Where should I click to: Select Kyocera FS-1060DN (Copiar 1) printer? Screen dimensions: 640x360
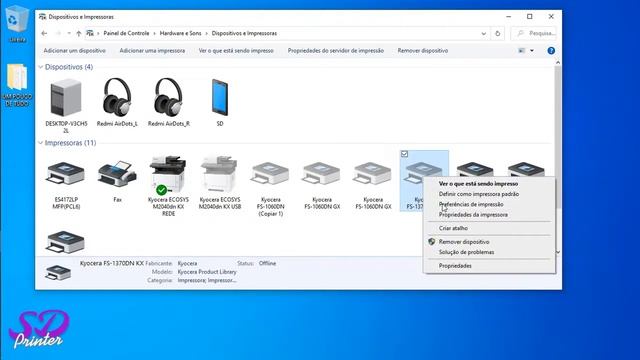coord(271,173)
